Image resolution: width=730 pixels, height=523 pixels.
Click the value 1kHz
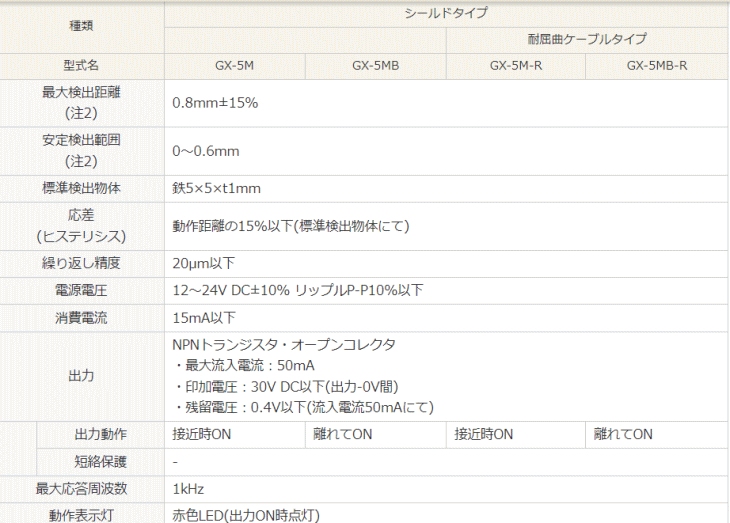click(188, 489)
